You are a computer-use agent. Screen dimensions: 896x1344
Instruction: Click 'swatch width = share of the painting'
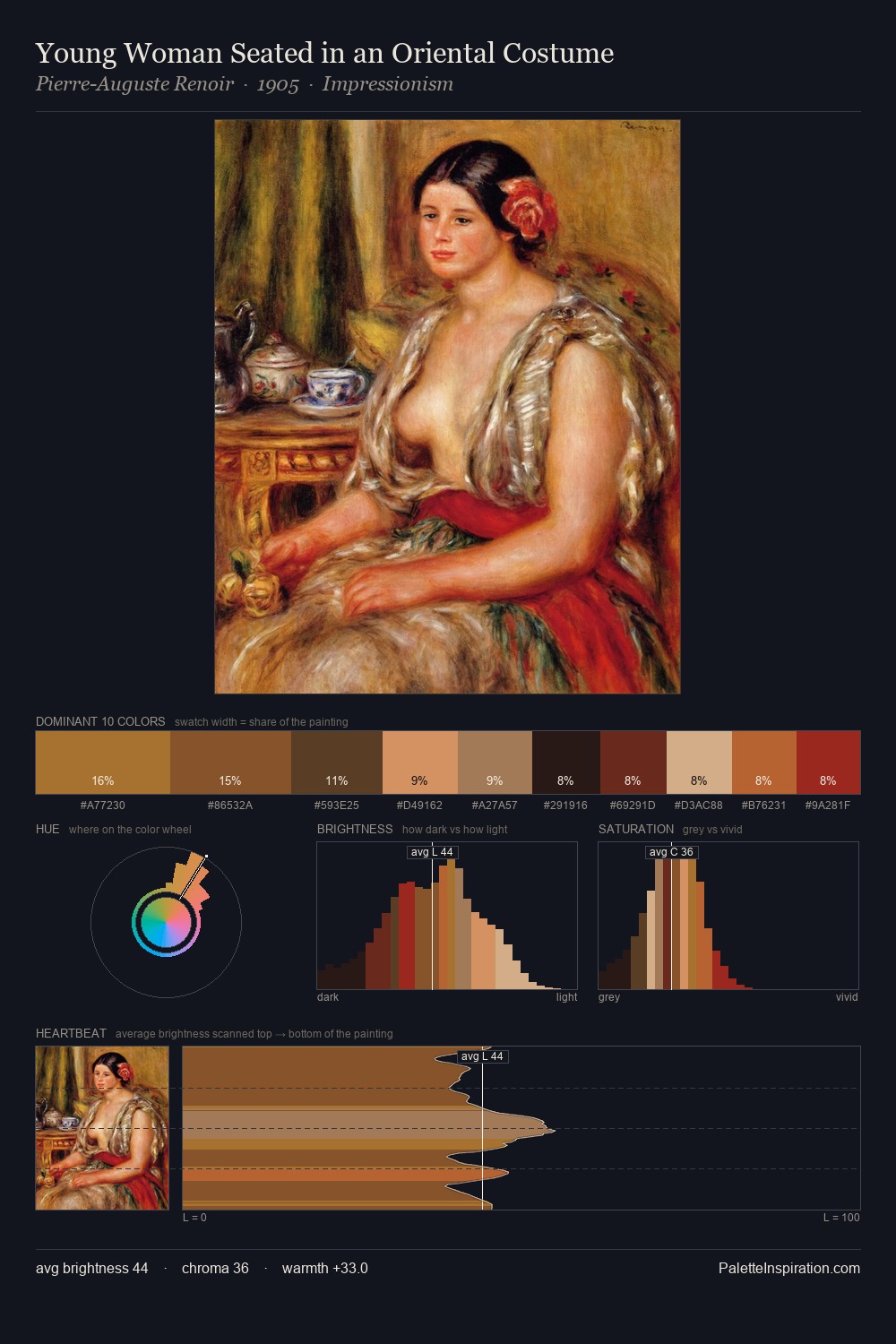262,722
